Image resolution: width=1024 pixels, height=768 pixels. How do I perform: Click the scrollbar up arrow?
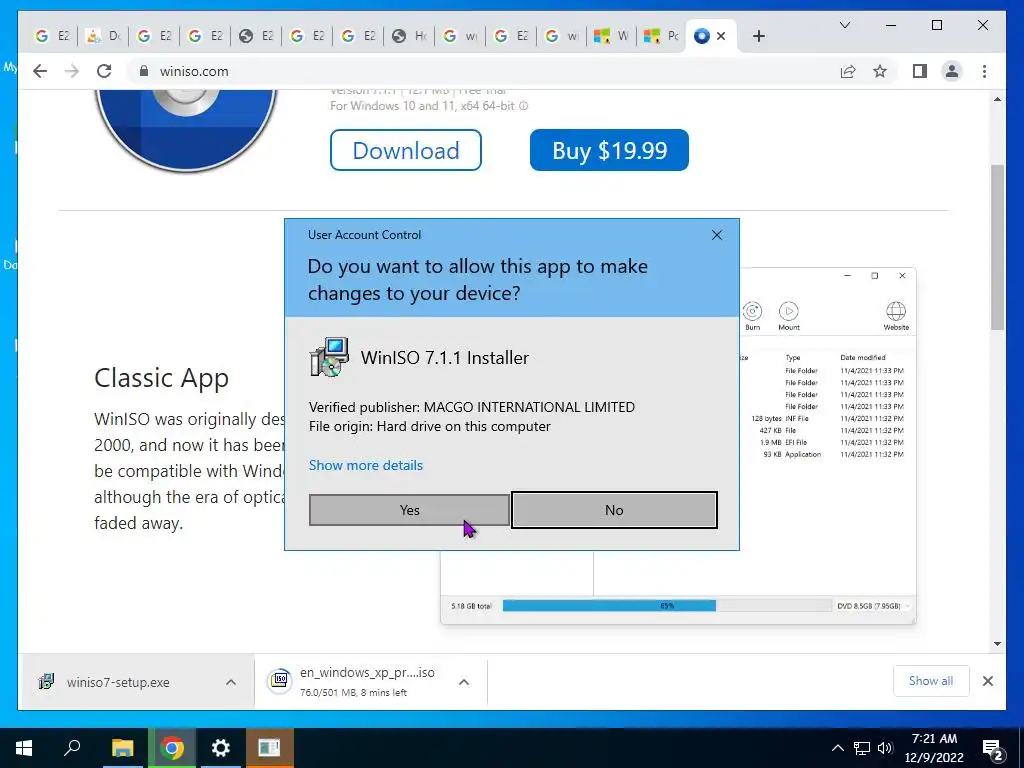point(997,99)
